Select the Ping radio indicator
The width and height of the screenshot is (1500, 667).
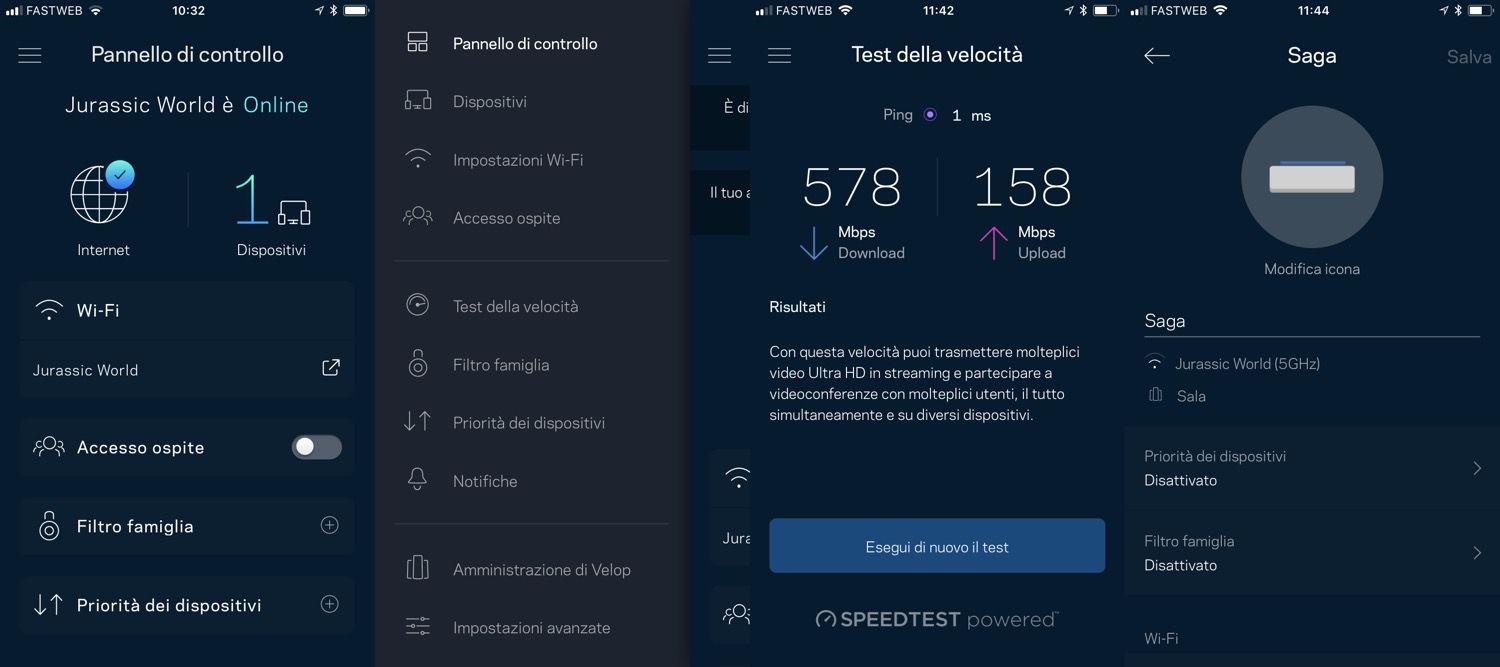tap(930, 115)
